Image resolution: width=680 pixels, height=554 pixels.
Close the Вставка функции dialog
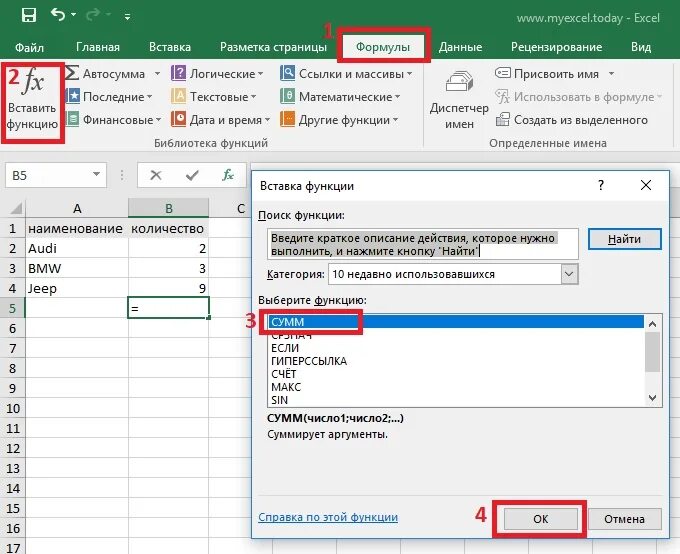646,185
